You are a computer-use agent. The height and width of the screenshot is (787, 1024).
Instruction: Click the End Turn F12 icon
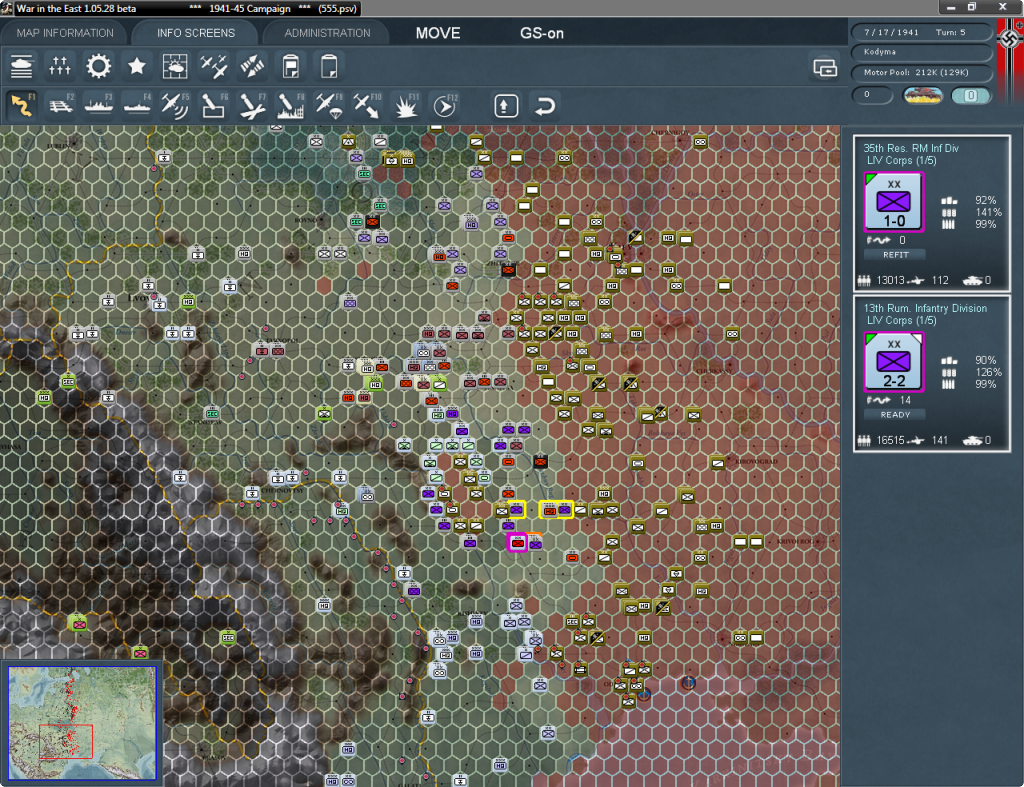click(x=445, y=106)
